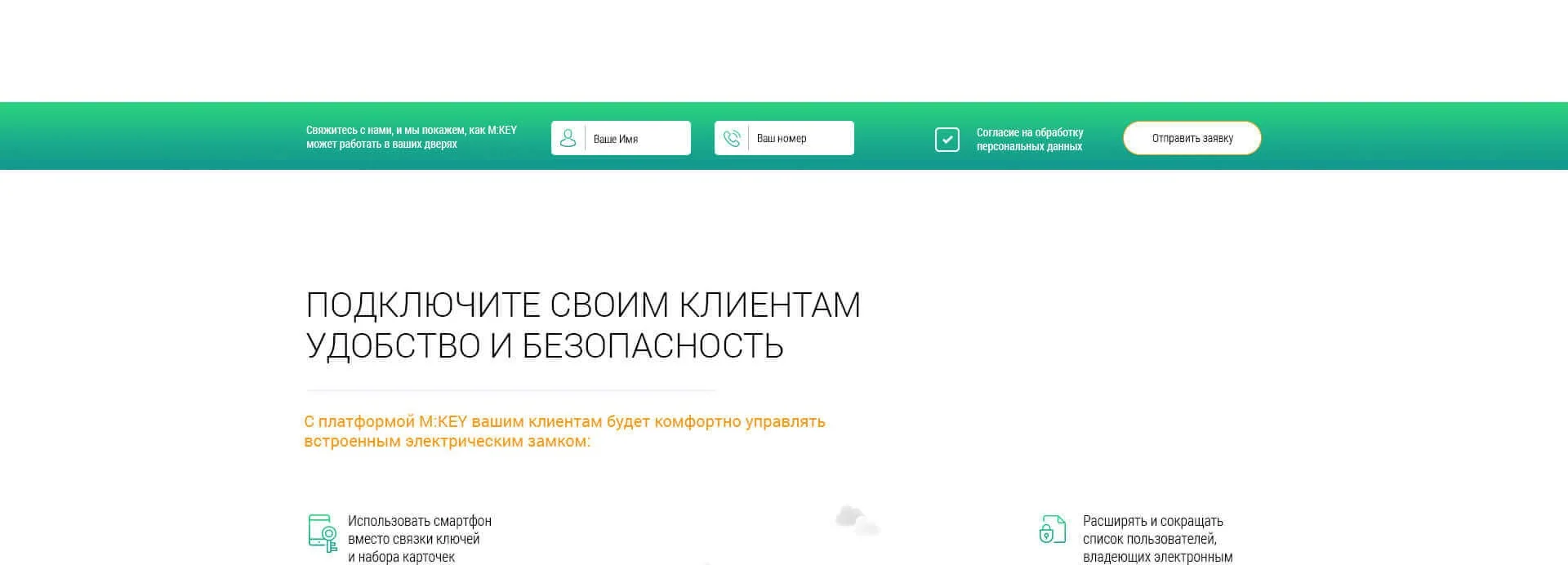Screen dimensions: 1568x565
Task: Click the 'Ваш номер' input field
Action: click(x=784, y=138)
